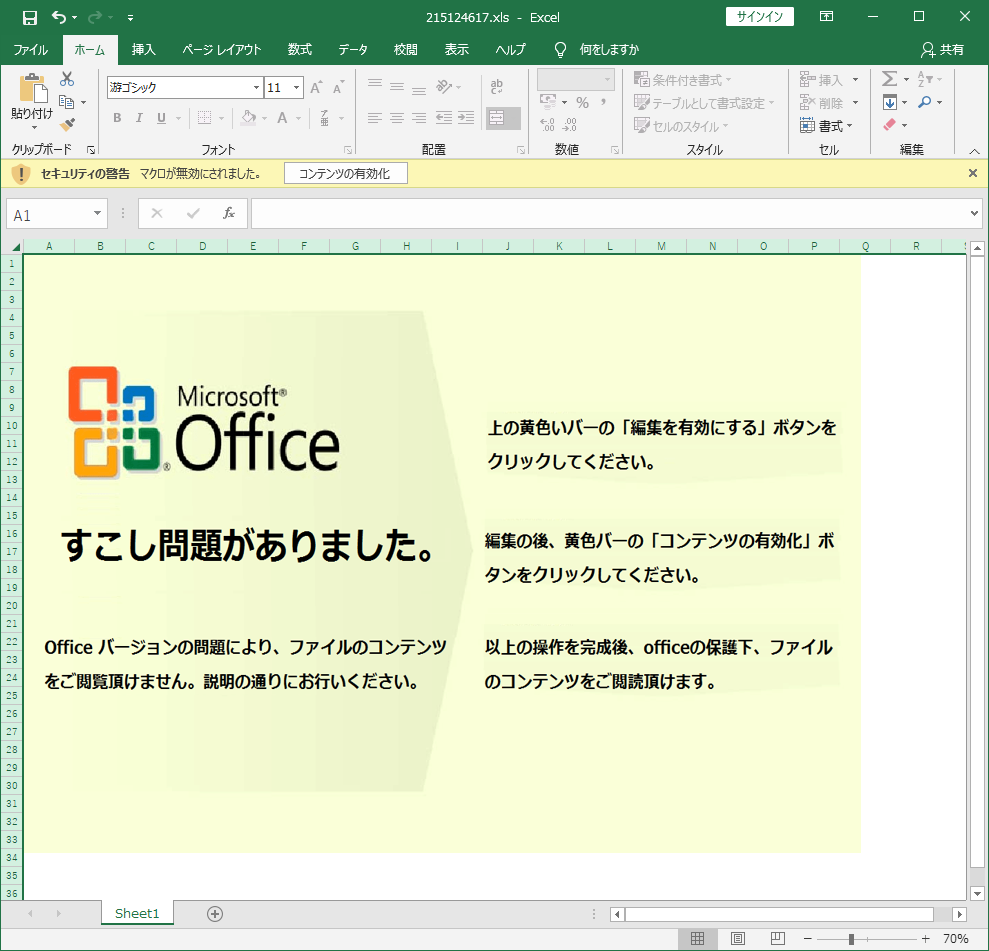Click the サインイン sign-in button
Screen dimensions: 989x951
[x=759, y=17]
